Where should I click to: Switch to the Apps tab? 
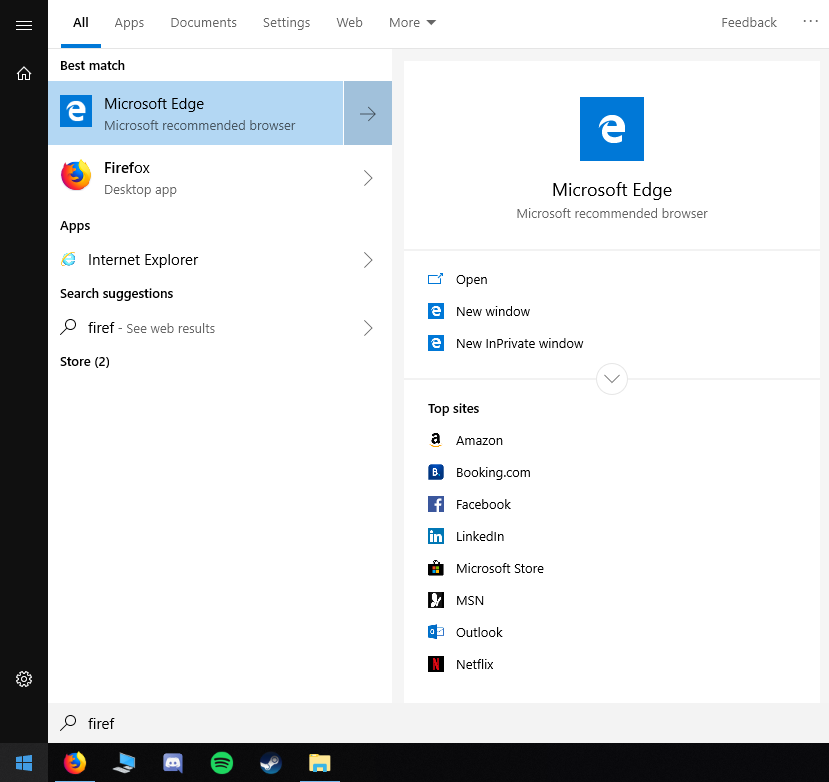(x=129, y=23)
